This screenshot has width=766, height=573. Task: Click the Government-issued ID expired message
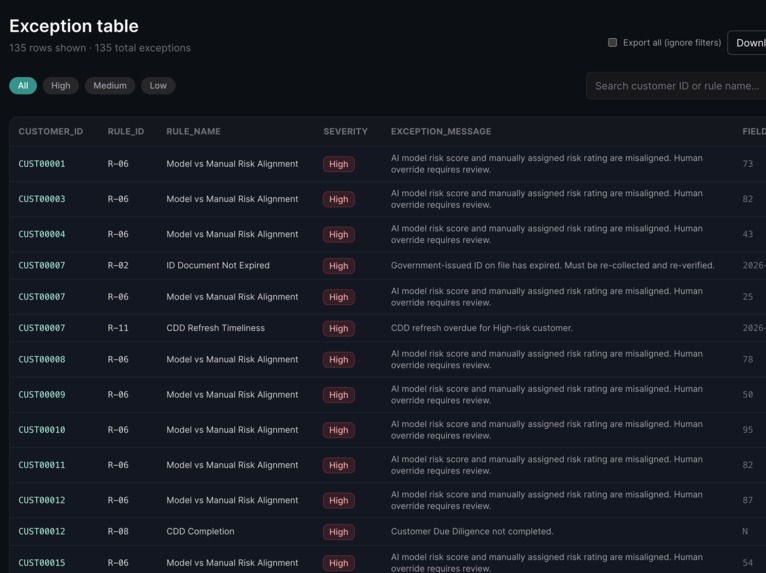pos(553,265)
